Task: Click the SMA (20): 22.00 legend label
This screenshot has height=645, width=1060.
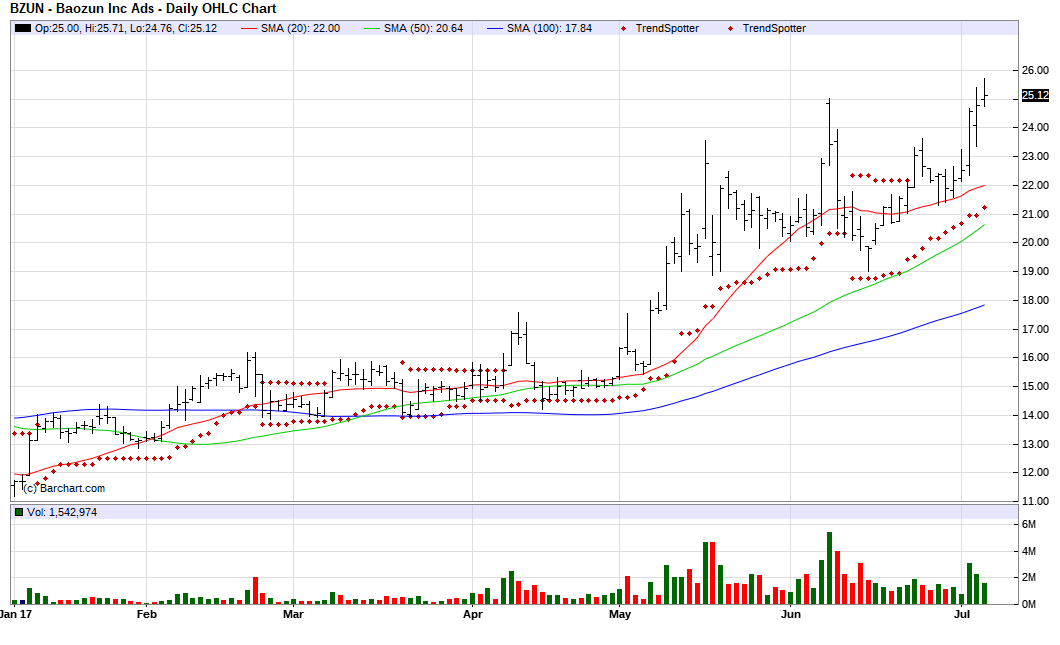Action: [x=300, y=28]
